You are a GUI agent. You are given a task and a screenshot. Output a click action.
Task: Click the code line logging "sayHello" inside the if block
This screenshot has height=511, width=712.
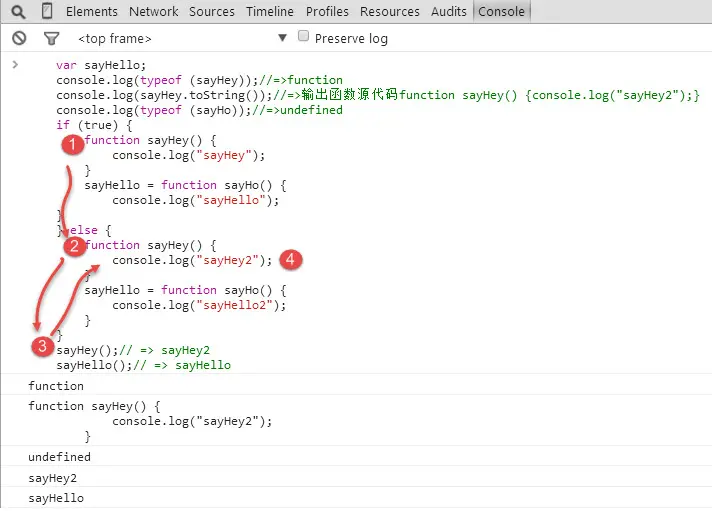[196, 200]
